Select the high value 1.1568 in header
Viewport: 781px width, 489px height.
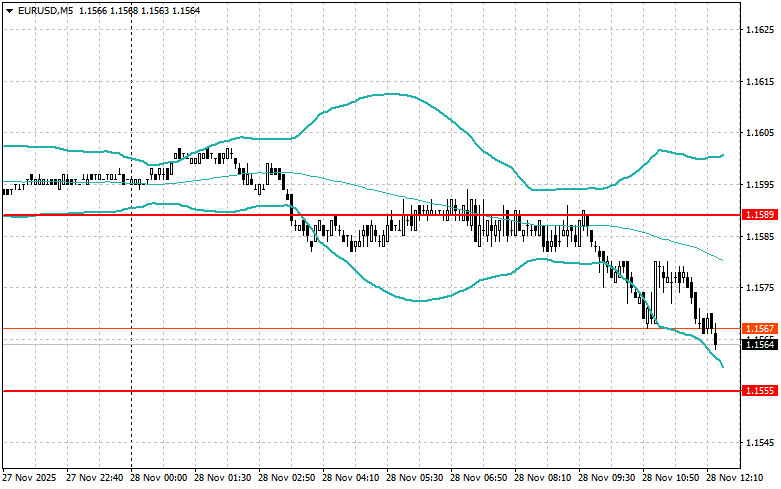pyautogui.click(x=124, y=10)
